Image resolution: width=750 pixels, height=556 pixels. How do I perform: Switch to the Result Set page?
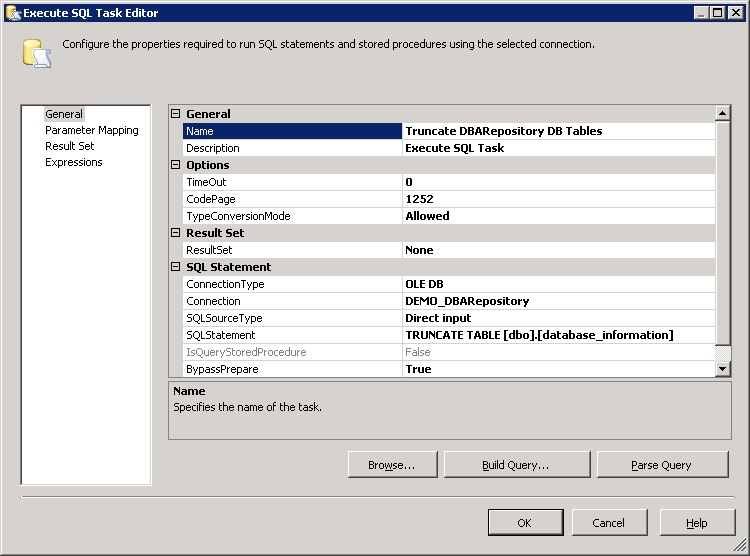click(x=69, y=146)
